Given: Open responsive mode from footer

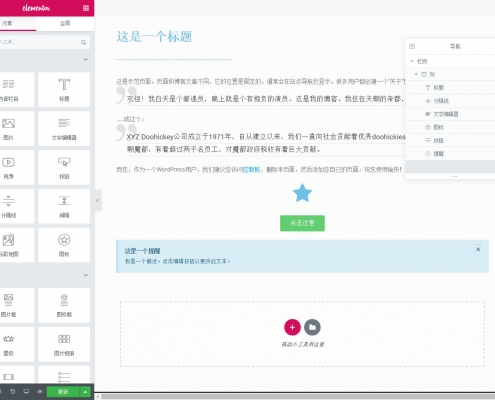Looking at the screenshot, I should (x=26, y=392).
